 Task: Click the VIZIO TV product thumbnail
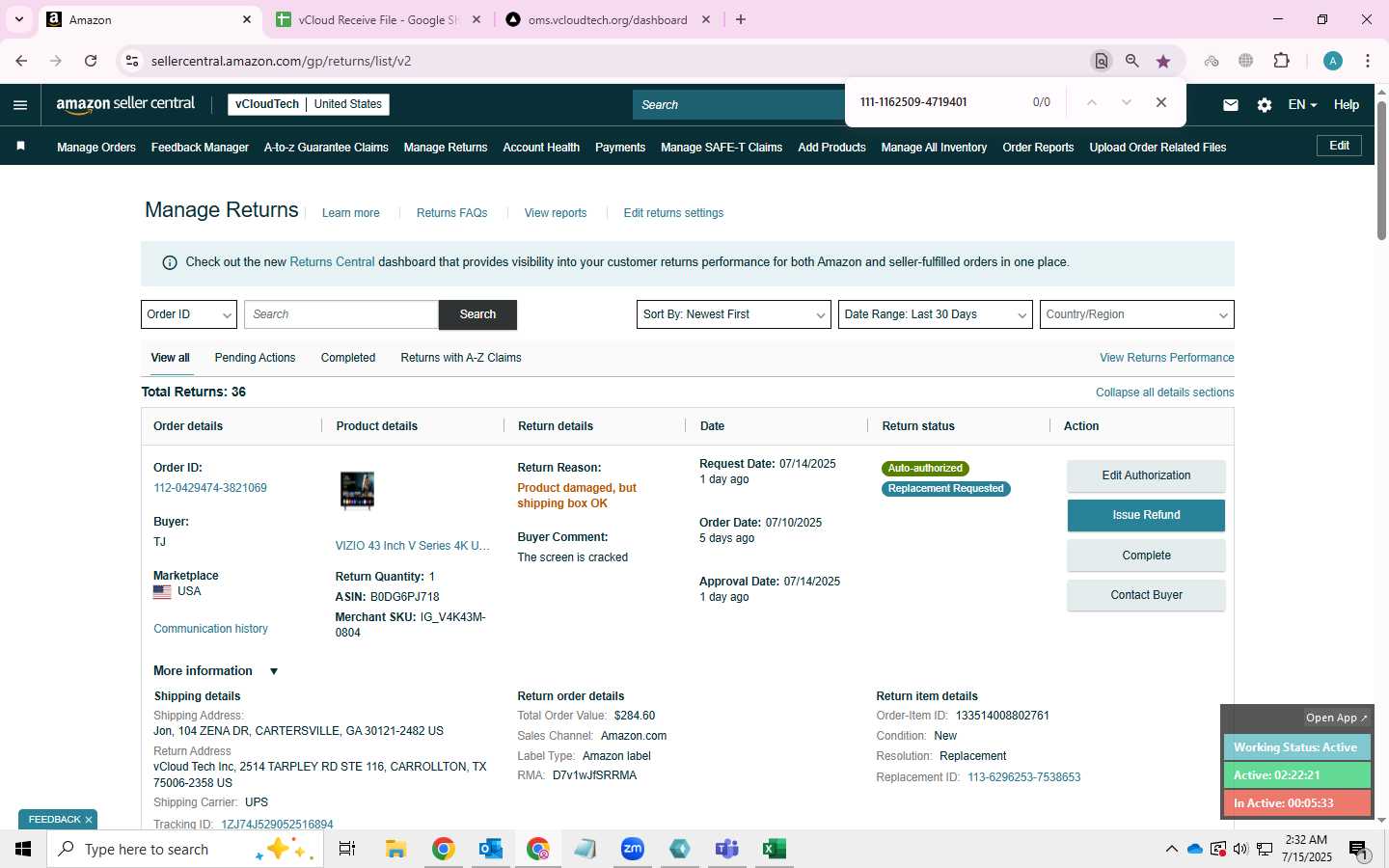[x=357, y=490]
